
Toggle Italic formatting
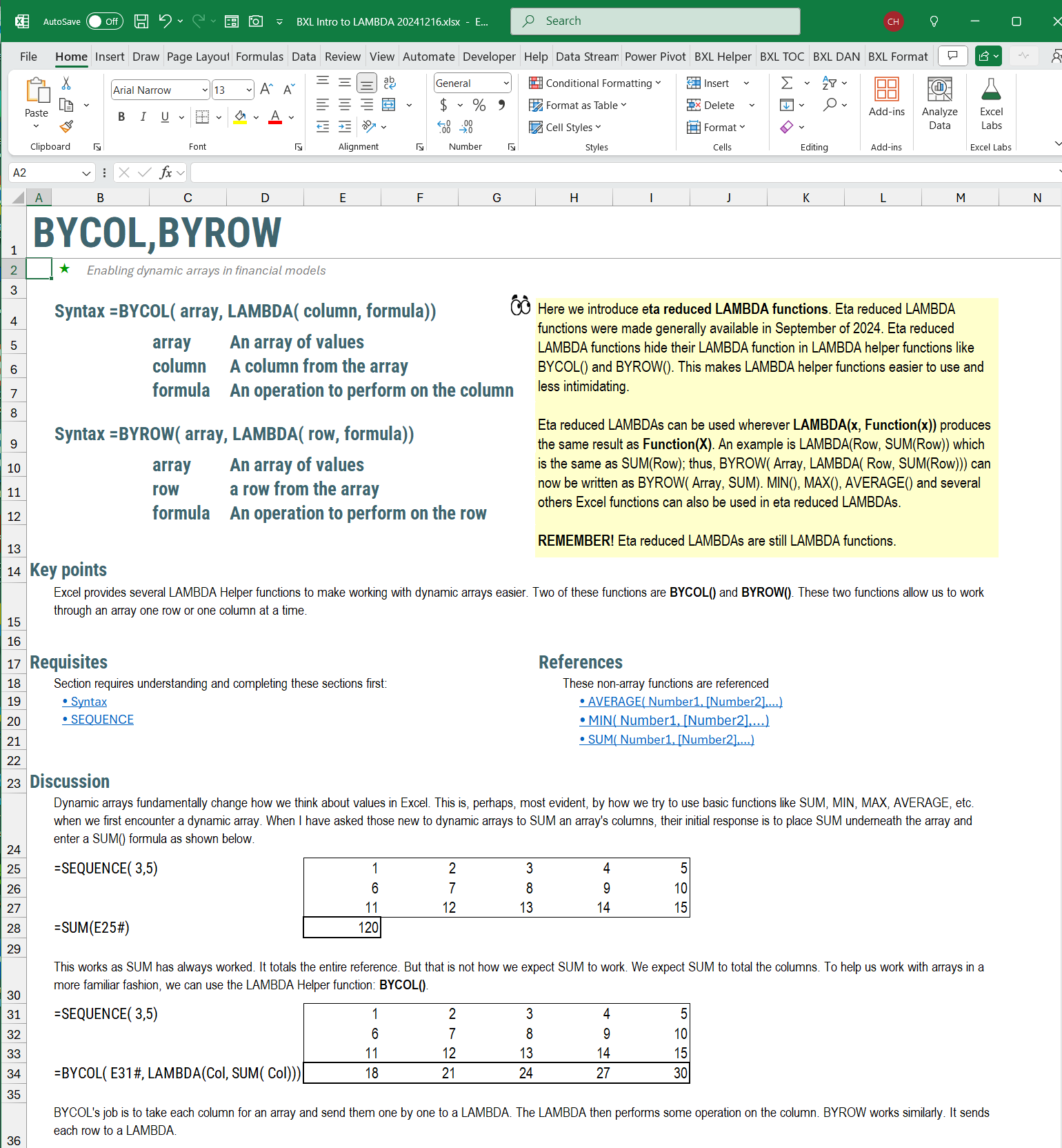coord(143,117)
